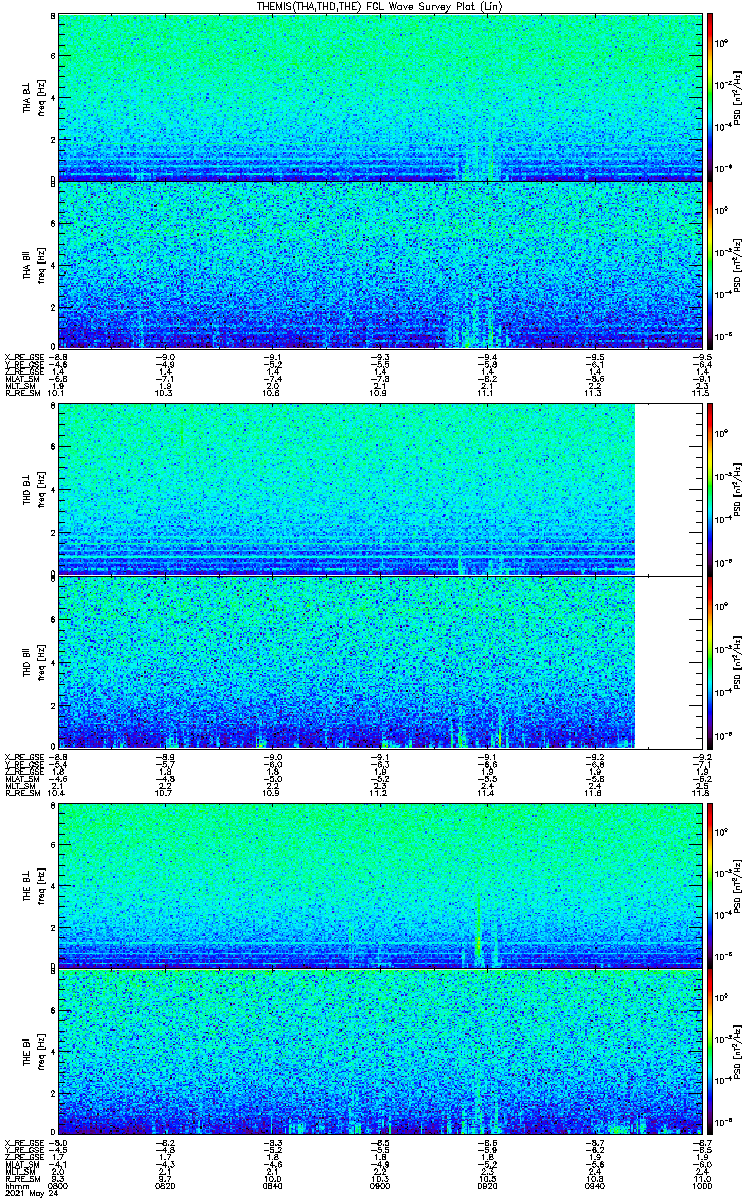
Task: Click the 'THA B∥ freq [Hz]' axis label
Action: coord(33,265)
